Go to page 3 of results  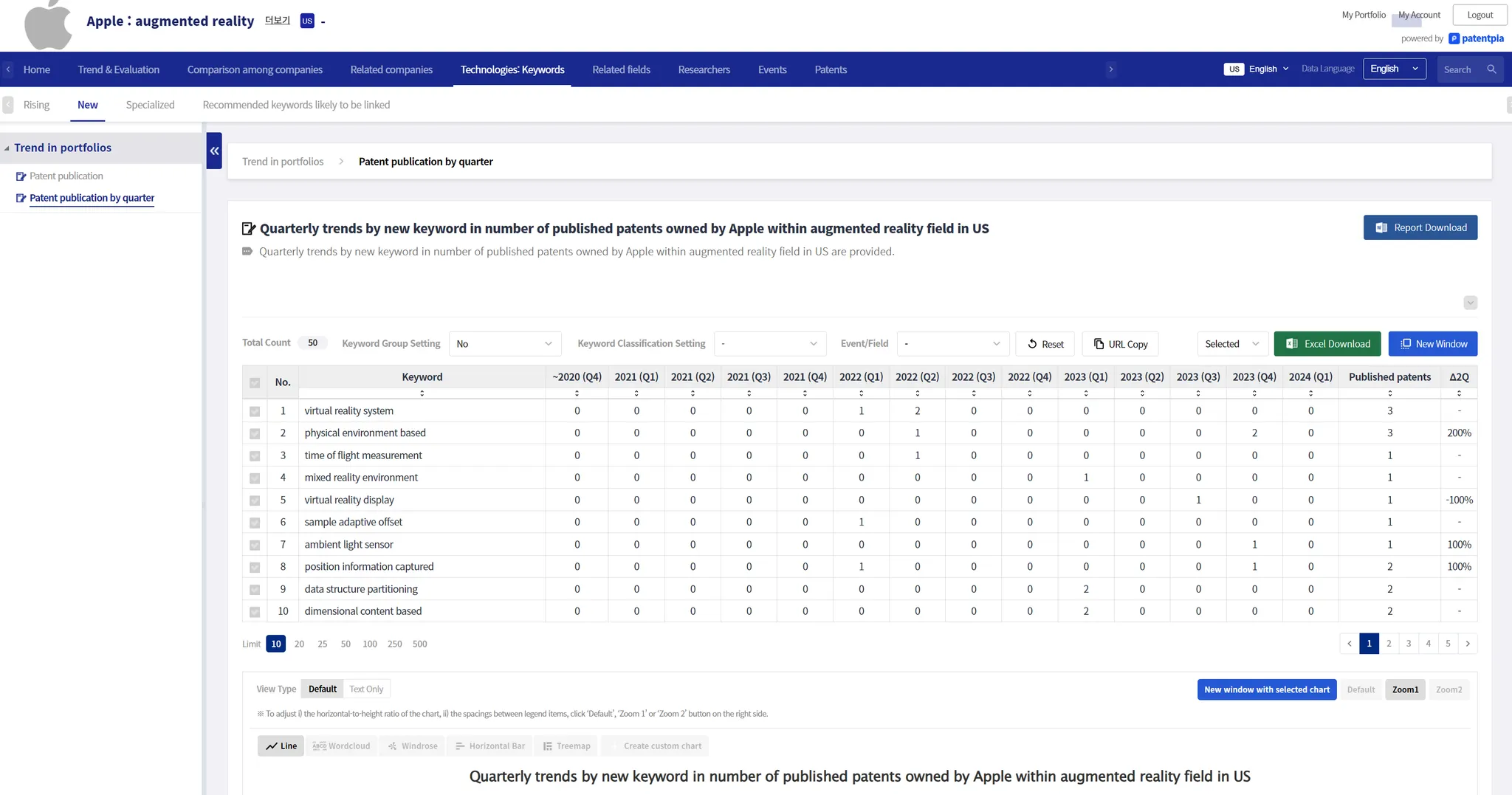[1408, 644]
